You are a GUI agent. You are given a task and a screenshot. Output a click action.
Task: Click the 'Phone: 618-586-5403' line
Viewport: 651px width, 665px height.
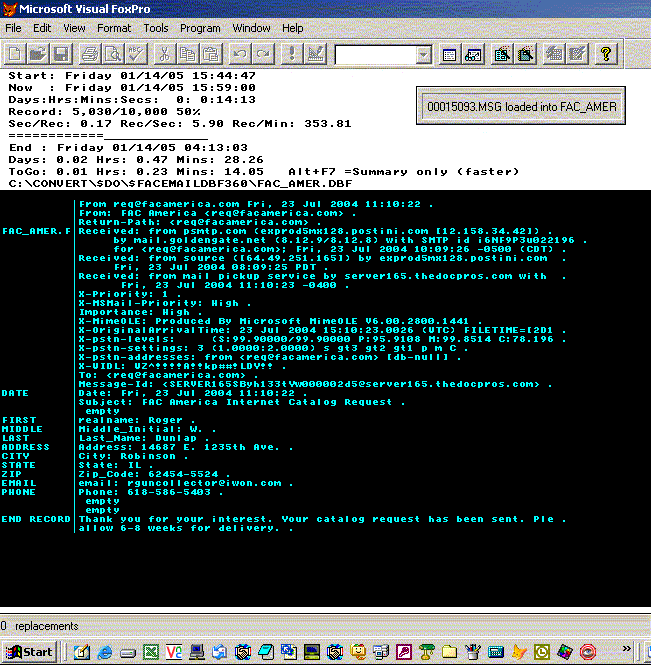pos(151,492)
